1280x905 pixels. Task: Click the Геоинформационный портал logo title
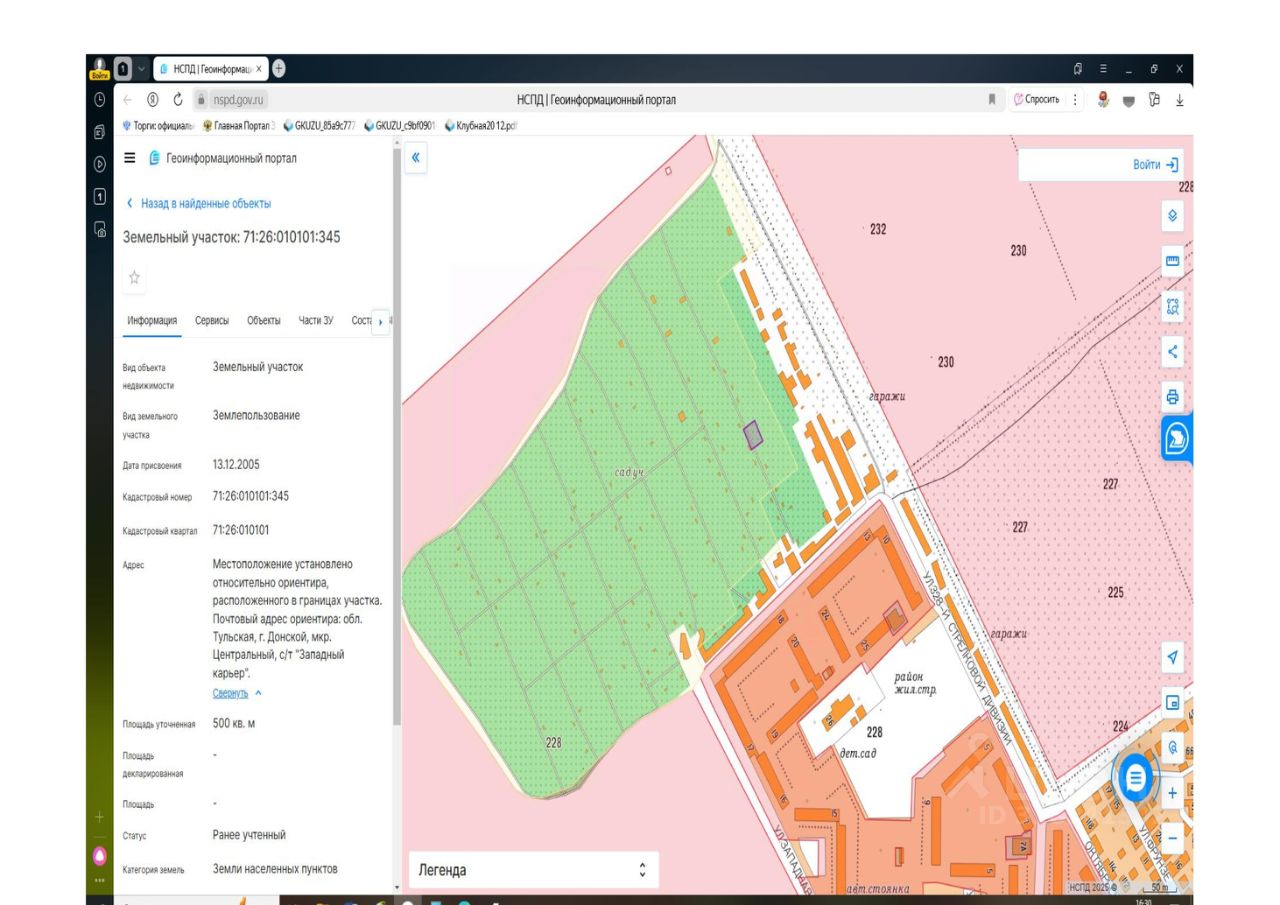(222, 158)
